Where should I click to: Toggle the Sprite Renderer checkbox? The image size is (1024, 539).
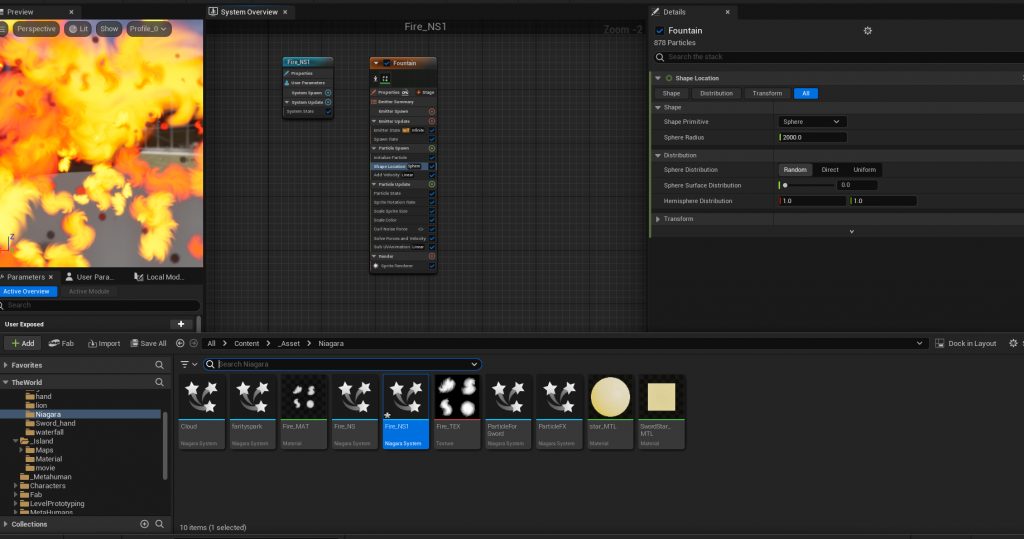pyautogui.click(x=432, y=266)
